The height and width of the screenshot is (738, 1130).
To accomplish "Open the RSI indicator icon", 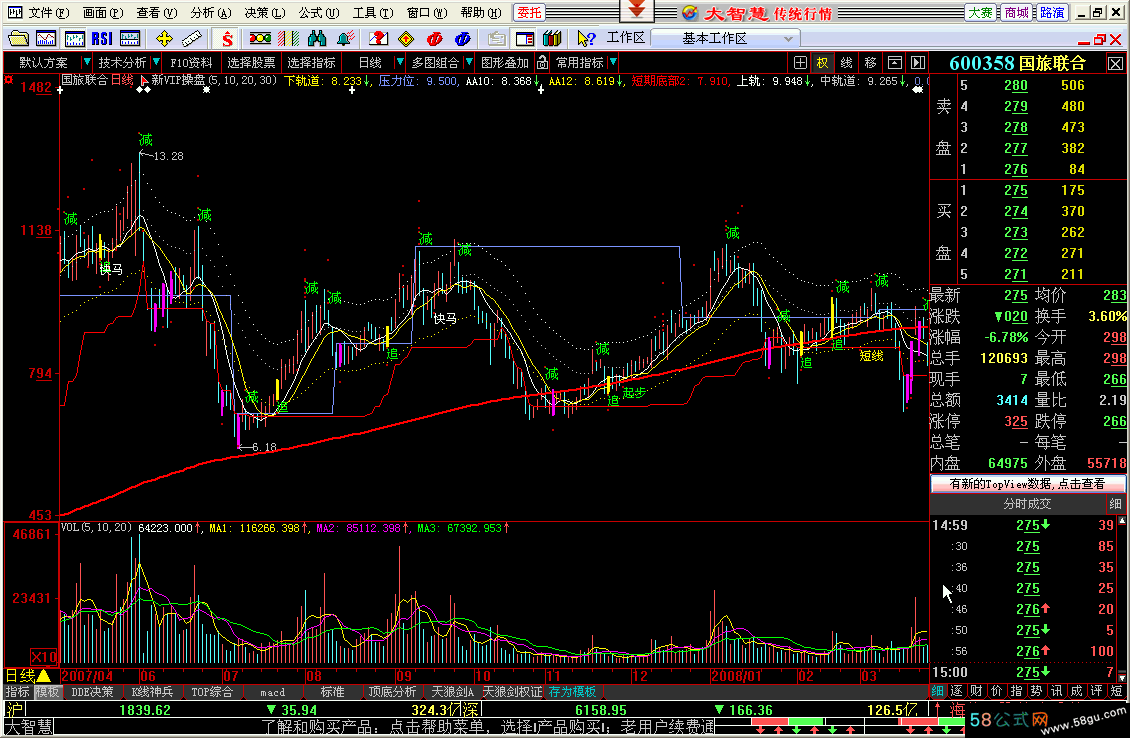I will point(102,38).
